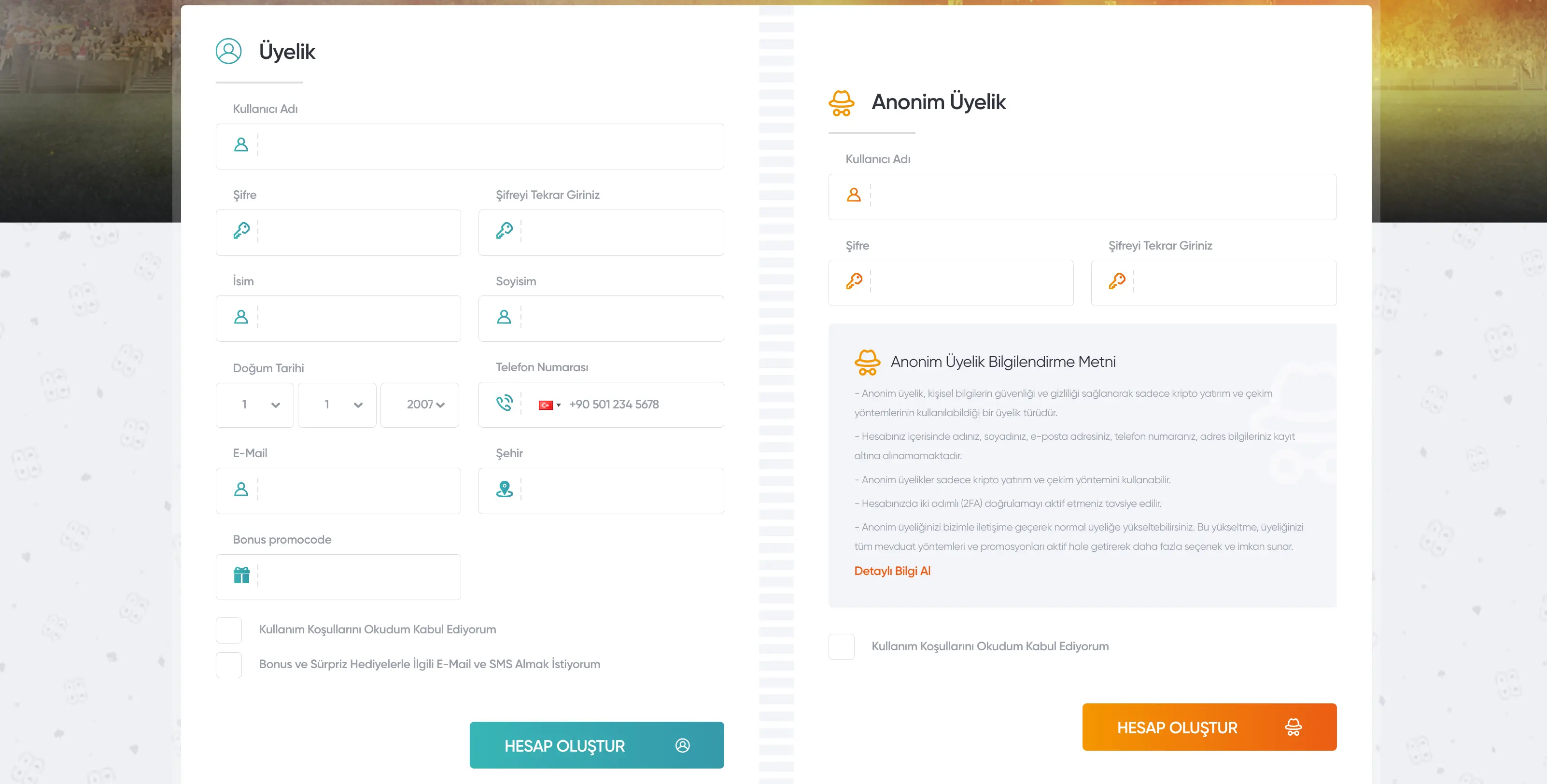Click the orange key icon in anonymous Şifre field

pos(854,281)
